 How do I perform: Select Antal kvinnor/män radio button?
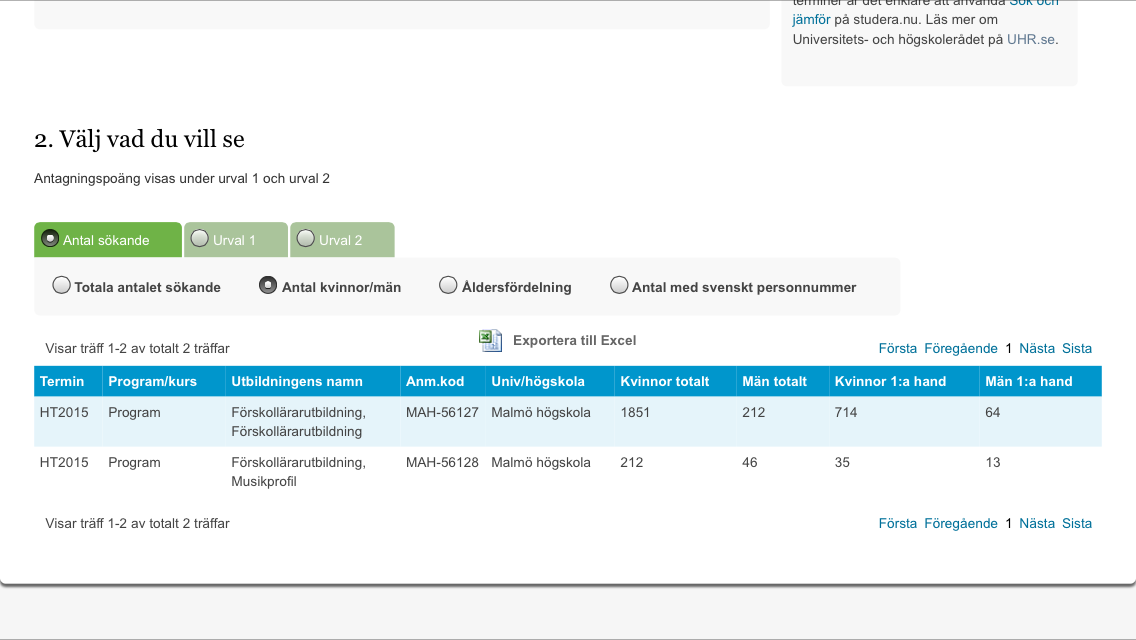point(268,286)
